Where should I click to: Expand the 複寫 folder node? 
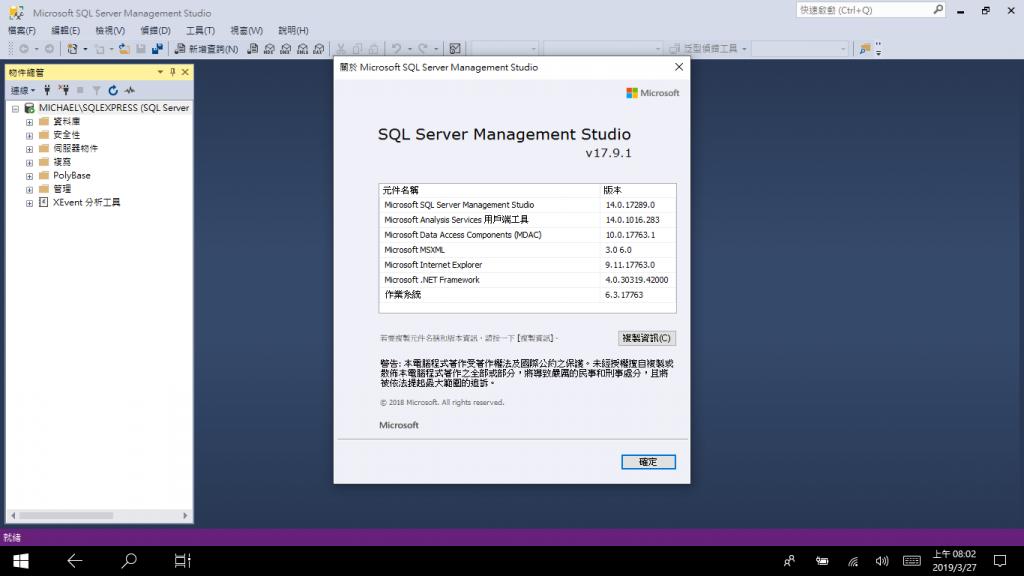29,163
